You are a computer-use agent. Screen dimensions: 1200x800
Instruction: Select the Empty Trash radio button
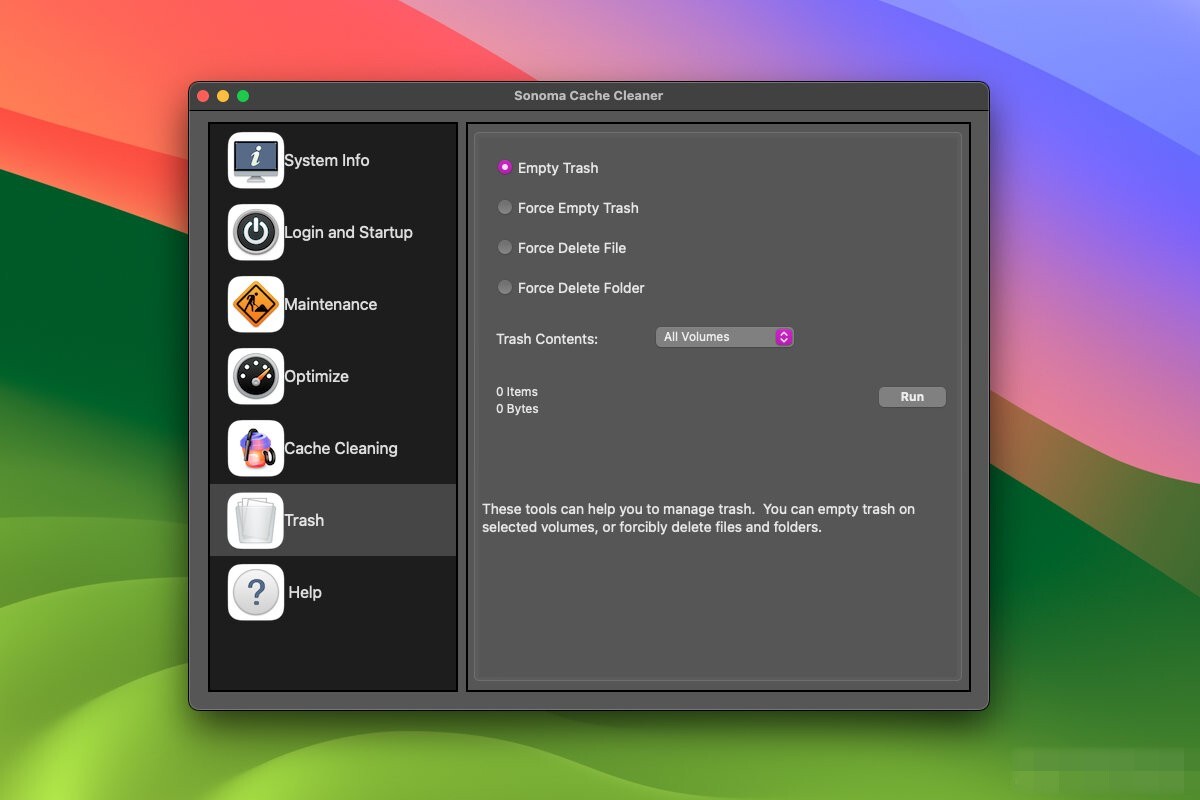(x=505, y=168)
